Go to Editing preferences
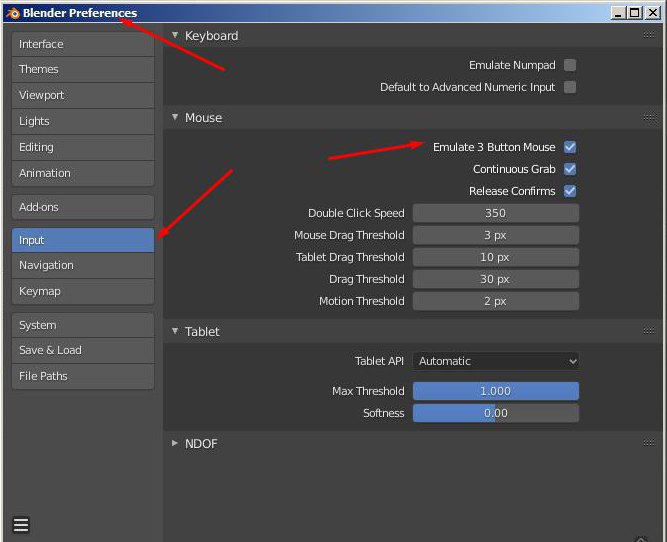667x542 pixels. point(83,147)
